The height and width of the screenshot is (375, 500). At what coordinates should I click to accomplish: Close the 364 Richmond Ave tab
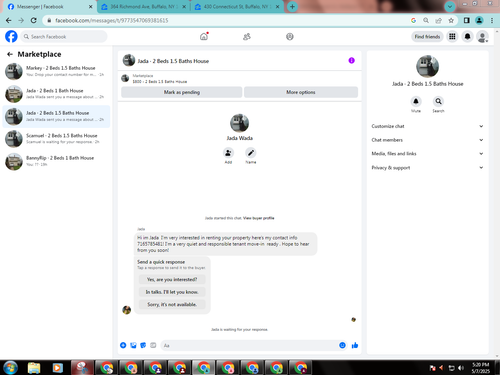pyautogui.click(x=184, y=7)
